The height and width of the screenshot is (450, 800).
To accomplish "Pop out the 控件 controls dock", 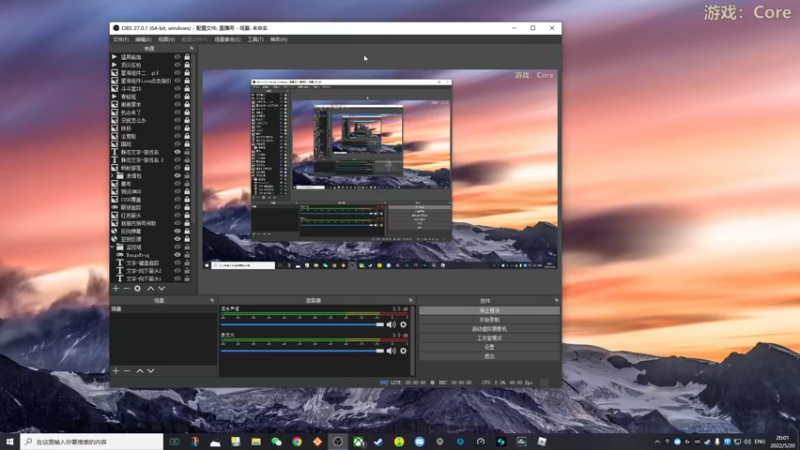I will (x=557, y=301).
